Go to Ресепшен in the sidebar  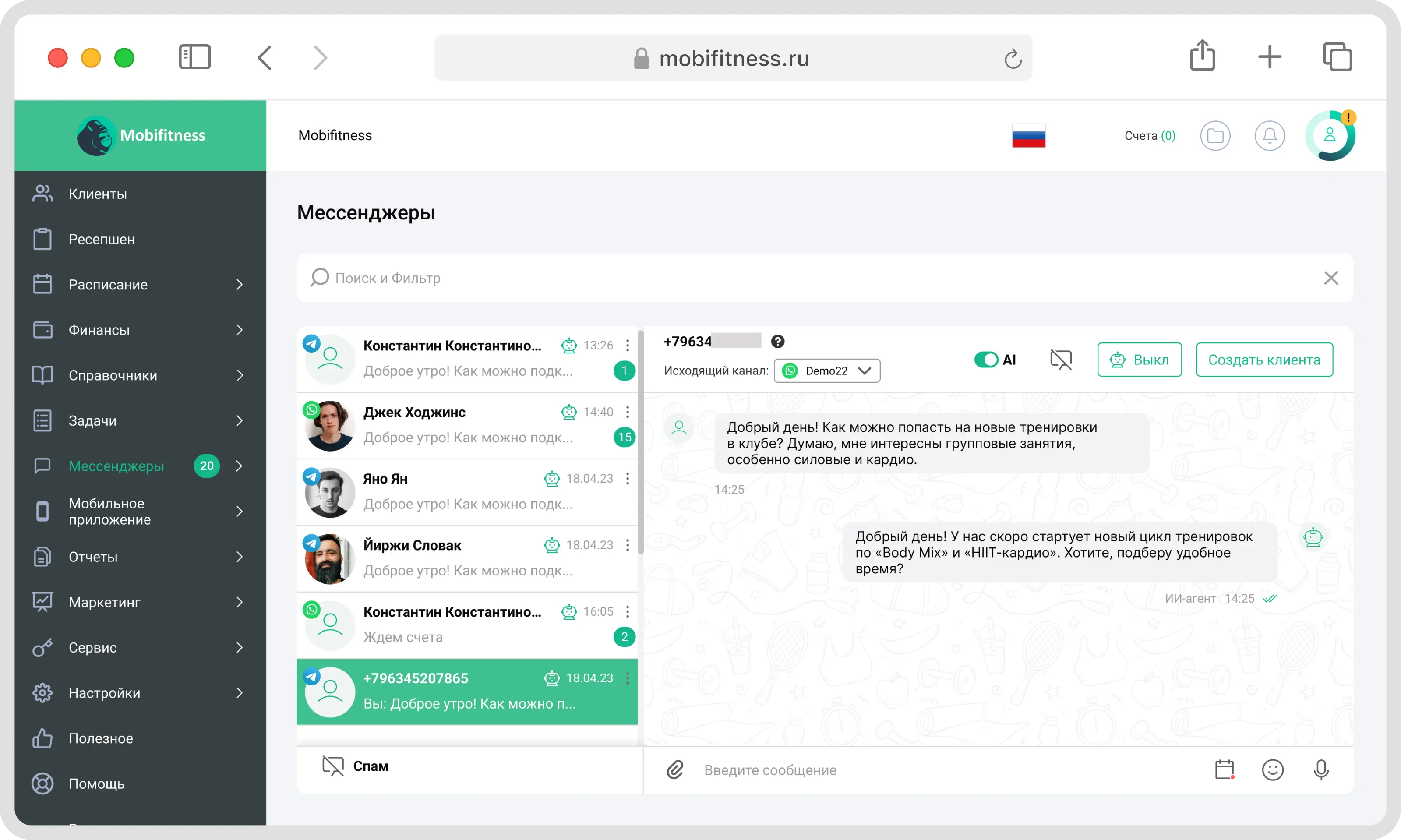click(x=140, y=239)
